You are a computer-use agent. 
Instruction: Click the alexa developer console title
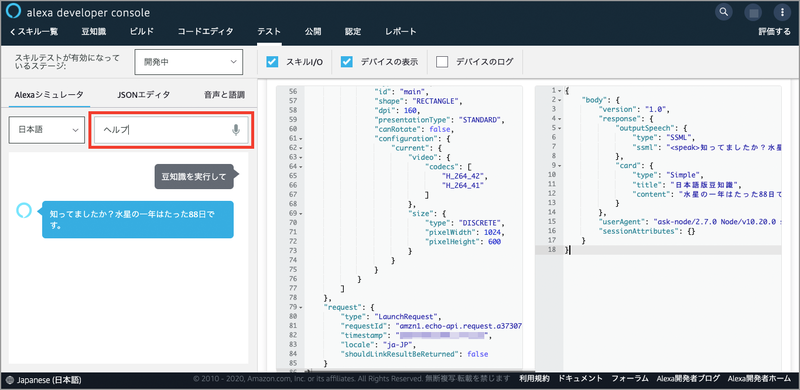(88, 13)
